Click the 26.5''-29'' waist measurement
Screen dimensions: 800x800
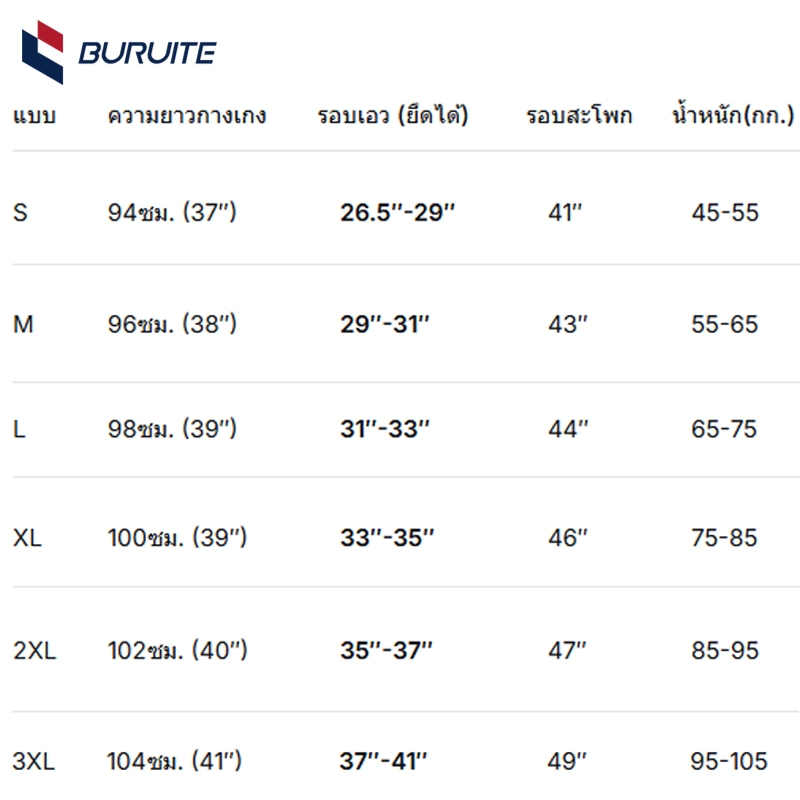pos(398,213)
